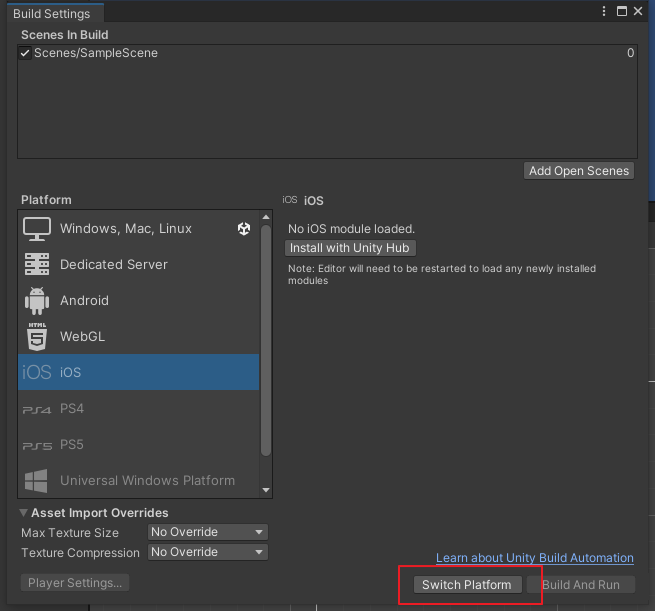Select Android platform label
Viewport: 655px width, 611px height.
tap(84, 301)
